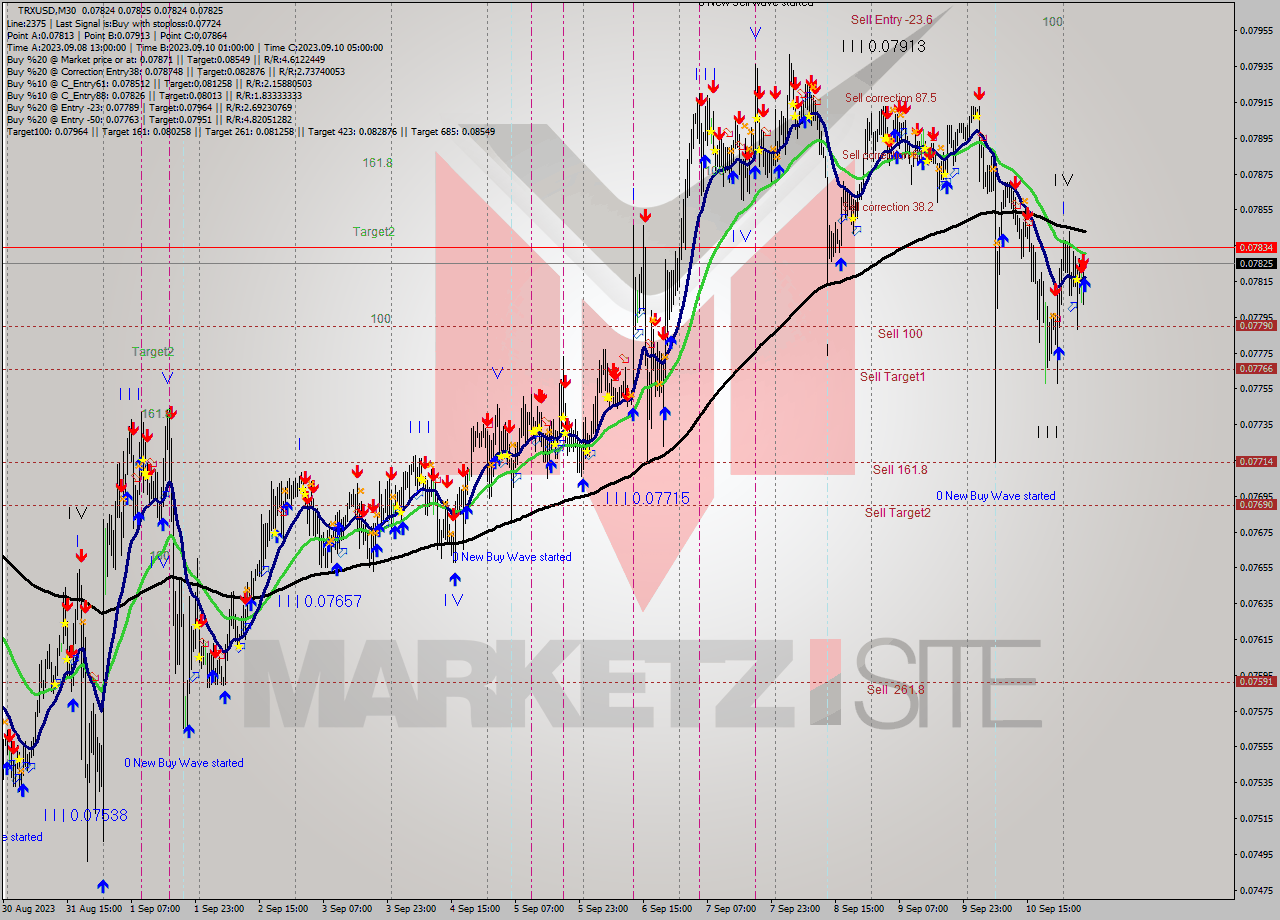Click the 0.07915 price axis value
Image resolution: width=1280 pixels, height=920 pixels.
tap(1256, 102)
